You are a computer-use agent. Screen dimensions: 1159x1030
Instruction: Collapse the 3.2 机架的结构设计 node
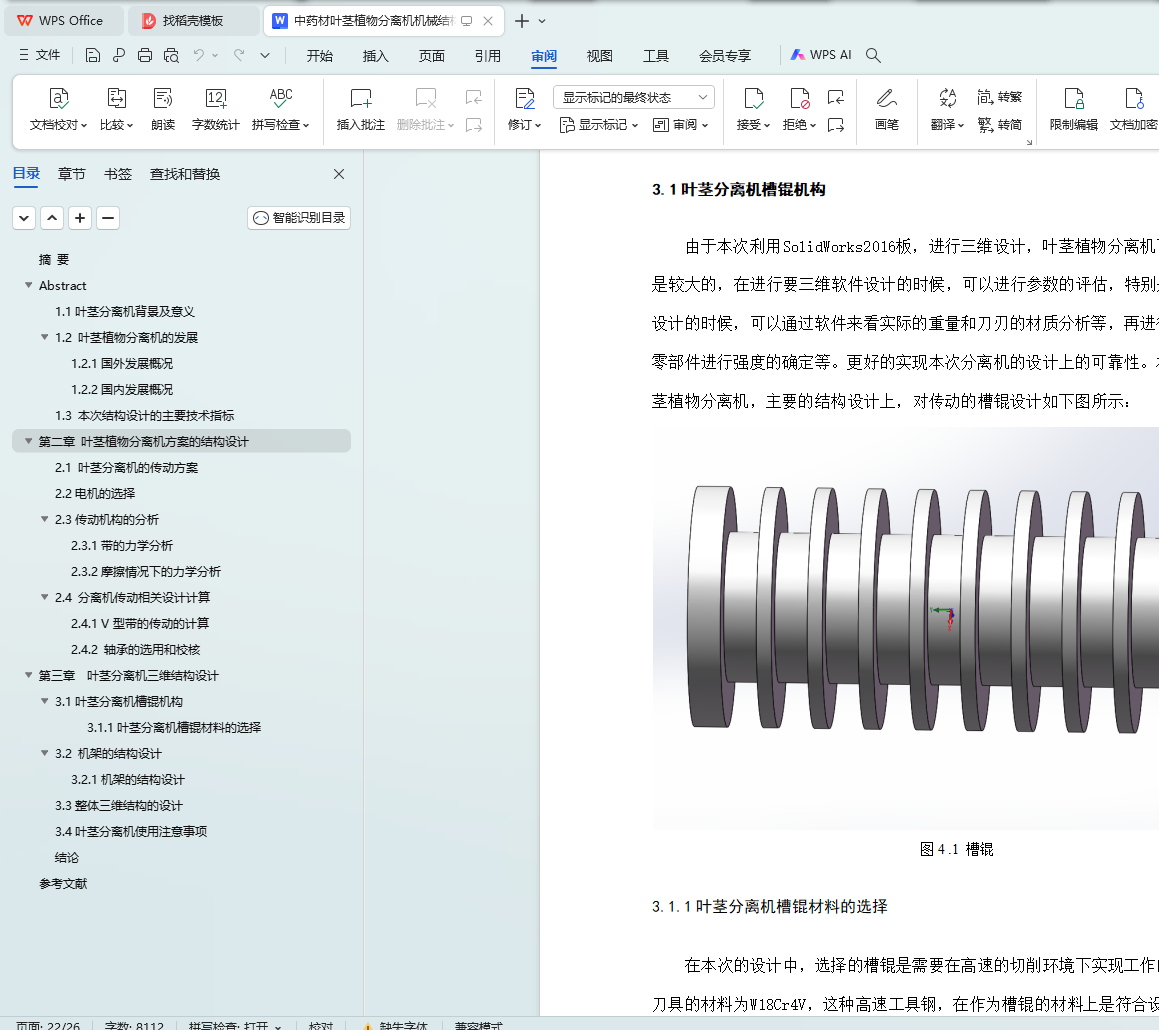click(x=44, y=753)
